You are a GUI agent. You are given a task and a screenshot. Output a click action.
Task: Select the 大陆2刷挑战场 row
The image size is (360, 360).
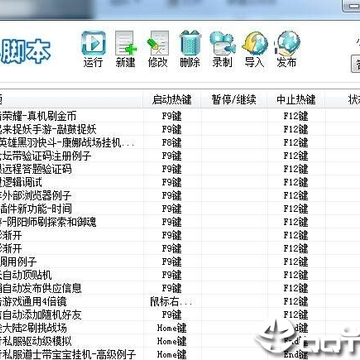click(180, 328)
